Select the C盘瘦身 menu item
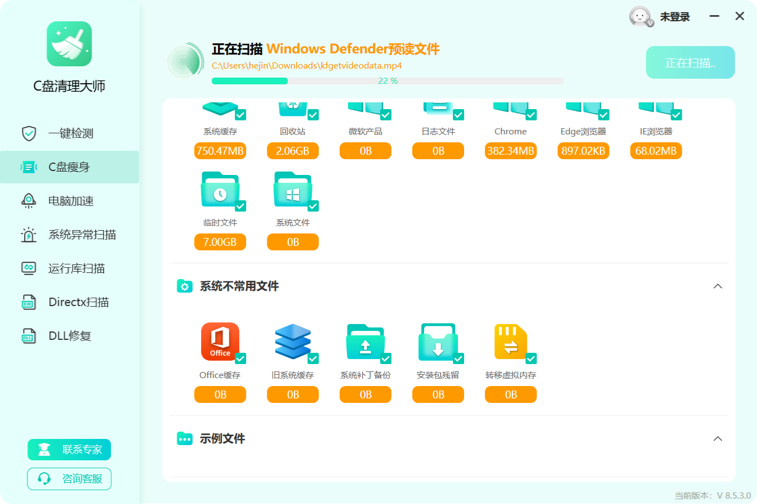The height and width of the screenshot is (504, 757). 70,167
